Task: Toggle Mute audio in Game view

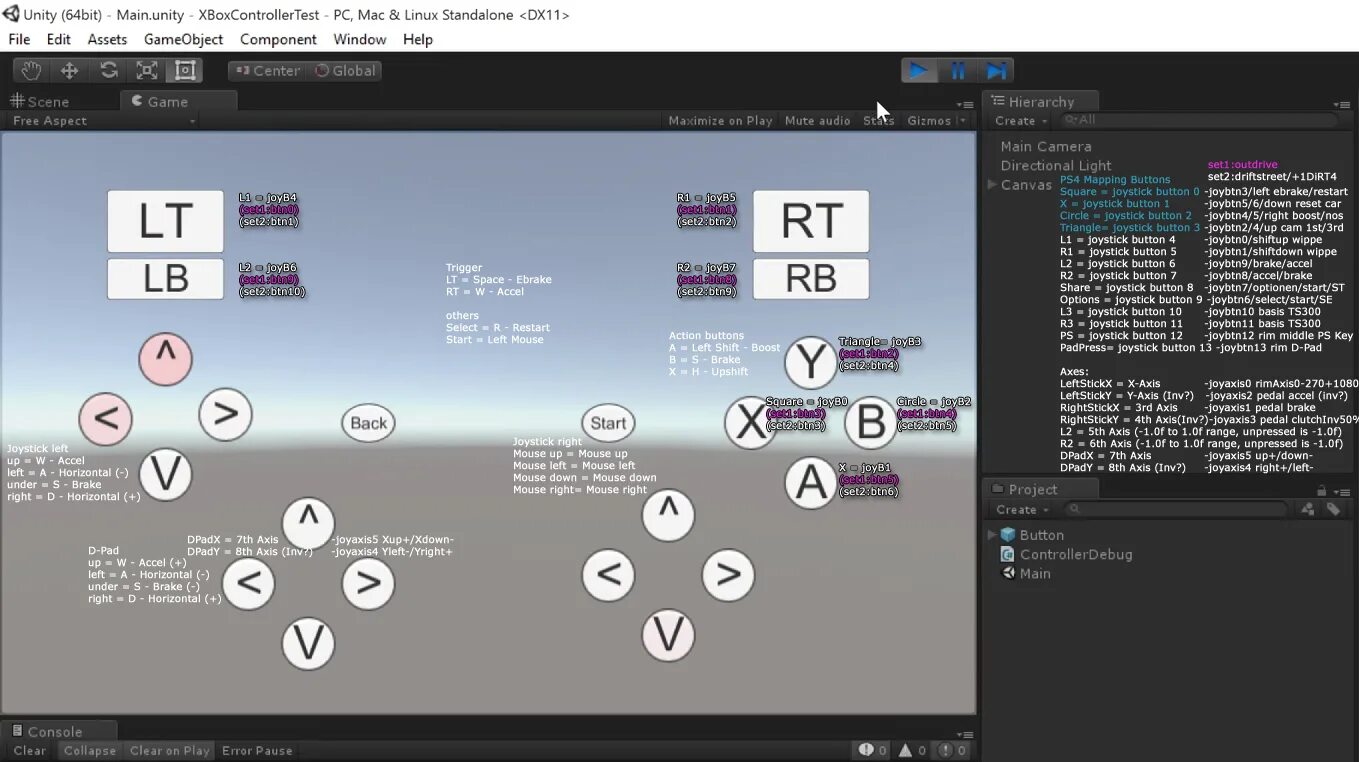Action: click(818, 121)
